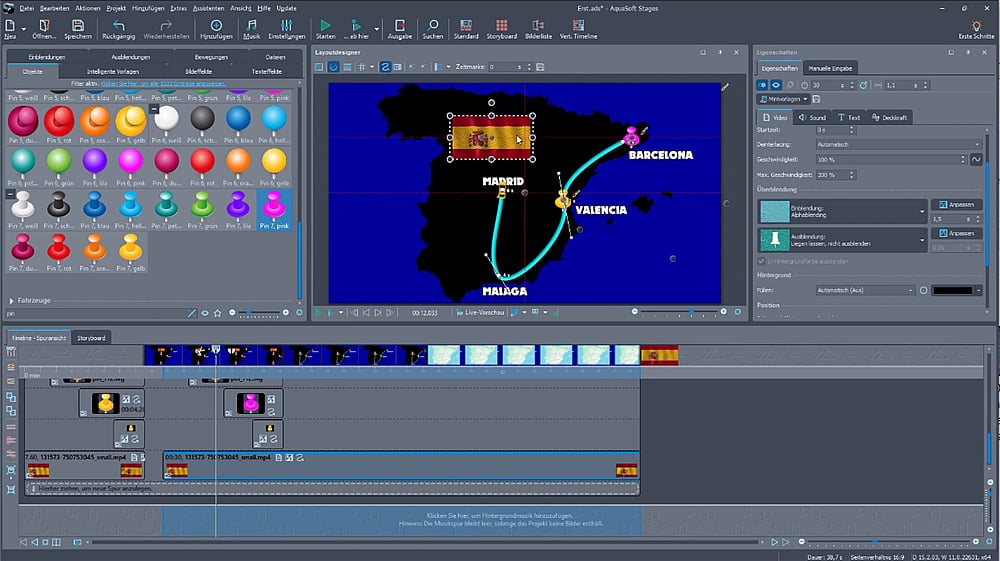Toggle the speed curve button beside Geschwindigkeit
The width and height of the screenshot is (1000, 561).
[976, 160]
